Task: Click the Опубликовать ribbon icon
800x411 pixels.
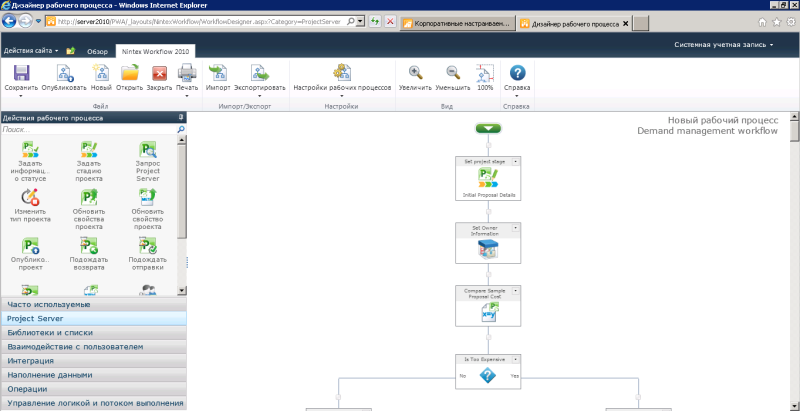Action: click(x=64, y=73)
